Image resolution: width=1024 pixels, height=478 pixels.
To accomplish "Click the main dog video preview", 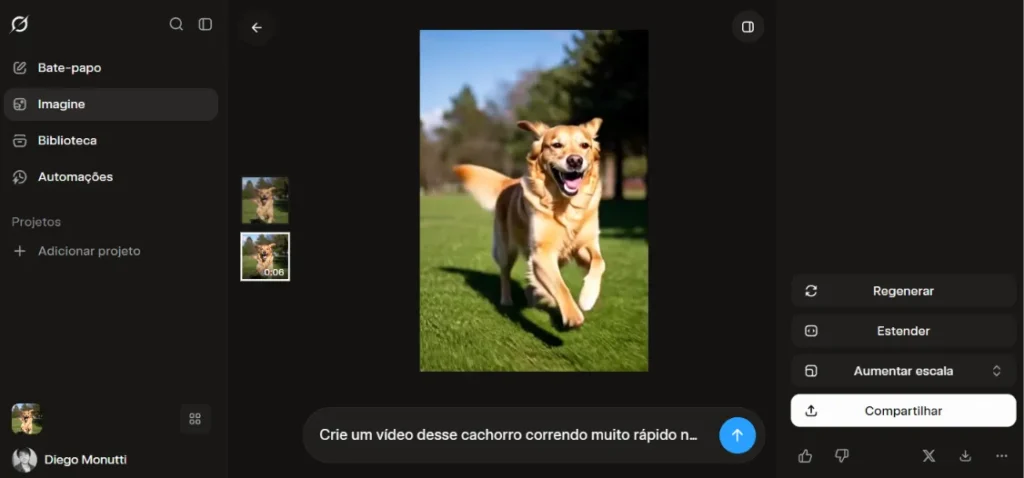I will [x=534, y=200].
